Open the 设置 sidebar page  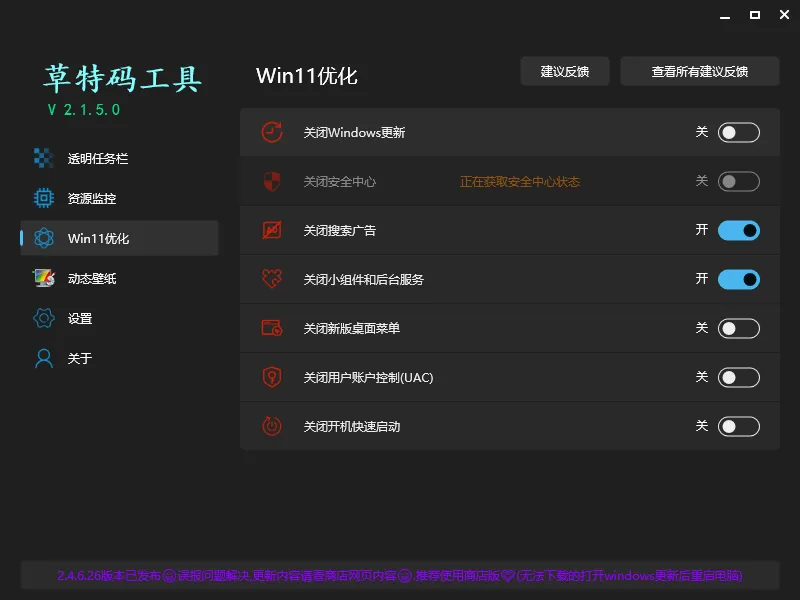coord(119,318)
